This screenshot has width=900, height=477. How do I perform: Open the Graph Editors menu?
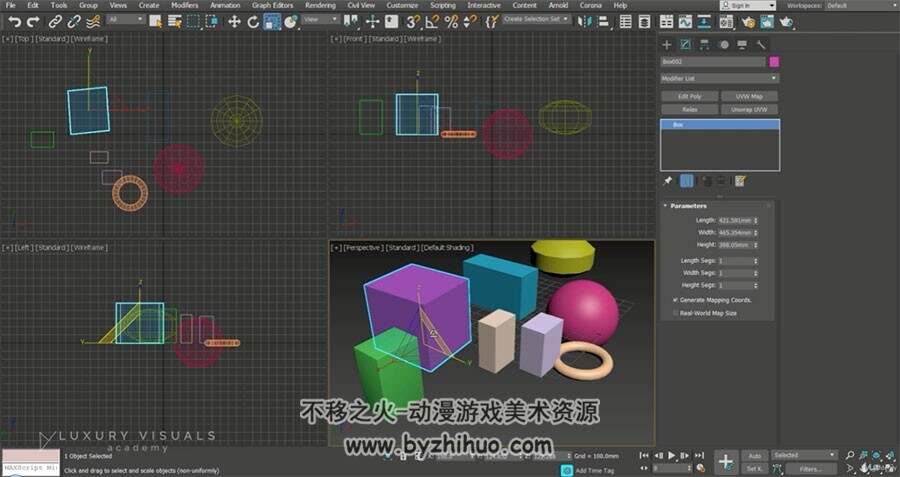click(x=273, y=5)
